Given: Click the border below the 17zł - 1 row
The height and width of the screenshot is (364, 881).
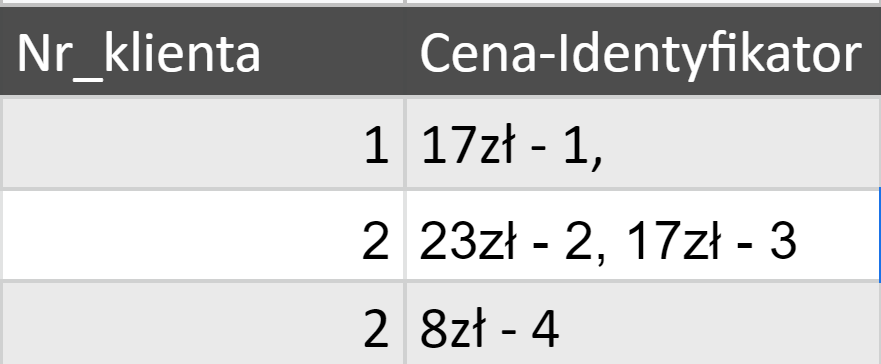Looking at the screenshot, I should tap(440, 189).
